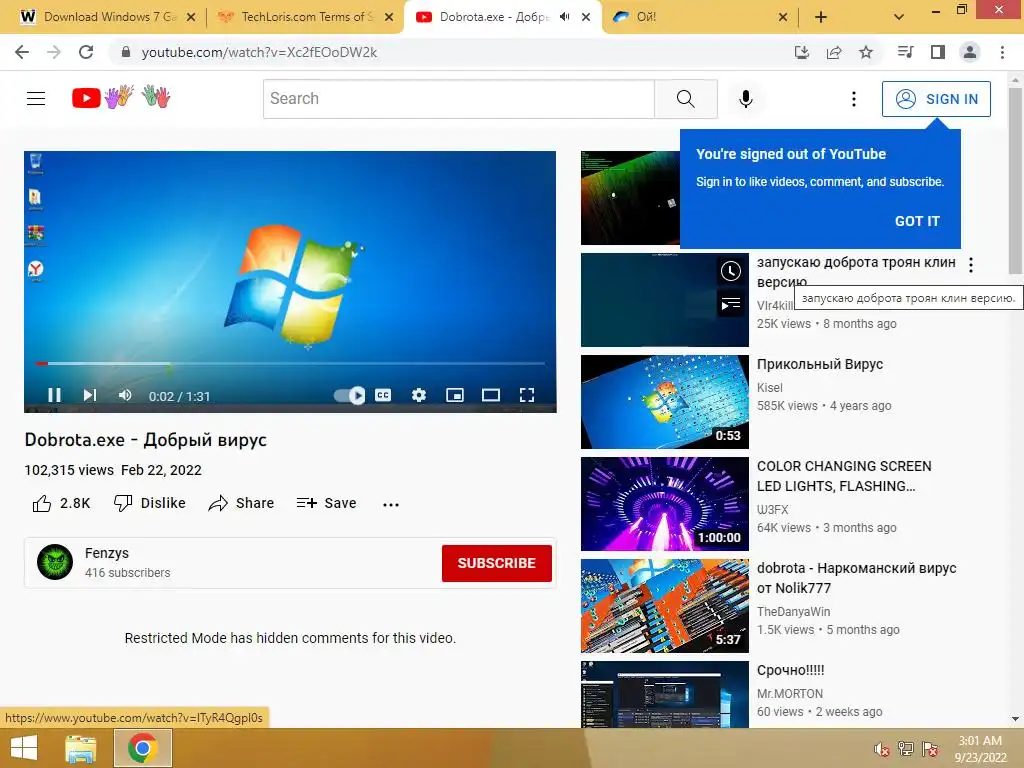The image size is (1024, 768).
Task: Skip to the next video
Action: pyautogui.click(x=90, y=395)
